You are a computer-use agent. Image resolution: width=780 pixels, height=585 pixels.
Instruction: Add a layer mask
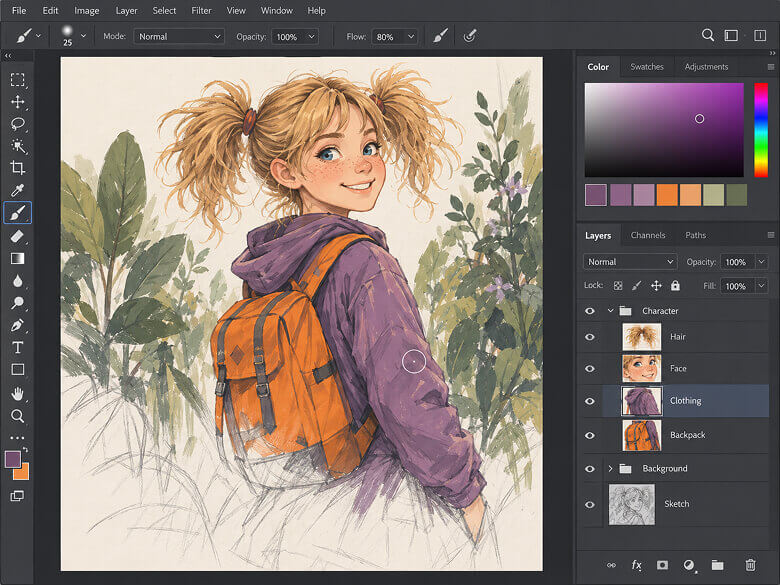(x=662, y=565)
